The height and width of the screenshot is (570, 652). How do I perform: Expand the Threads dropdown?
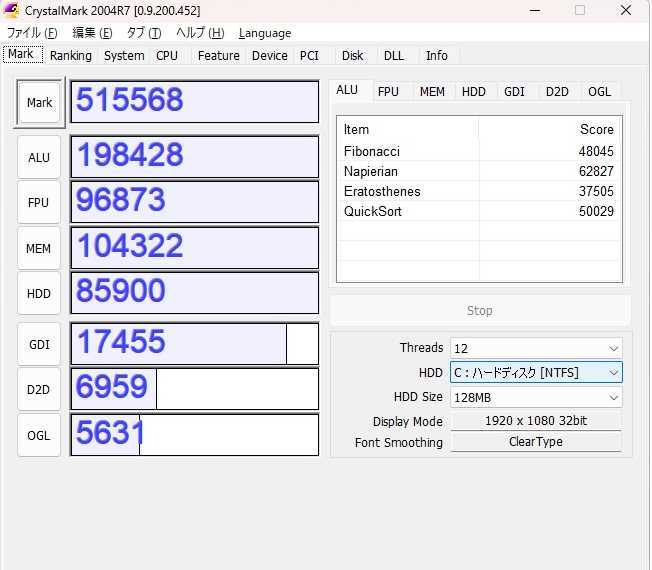coord(535,348)
